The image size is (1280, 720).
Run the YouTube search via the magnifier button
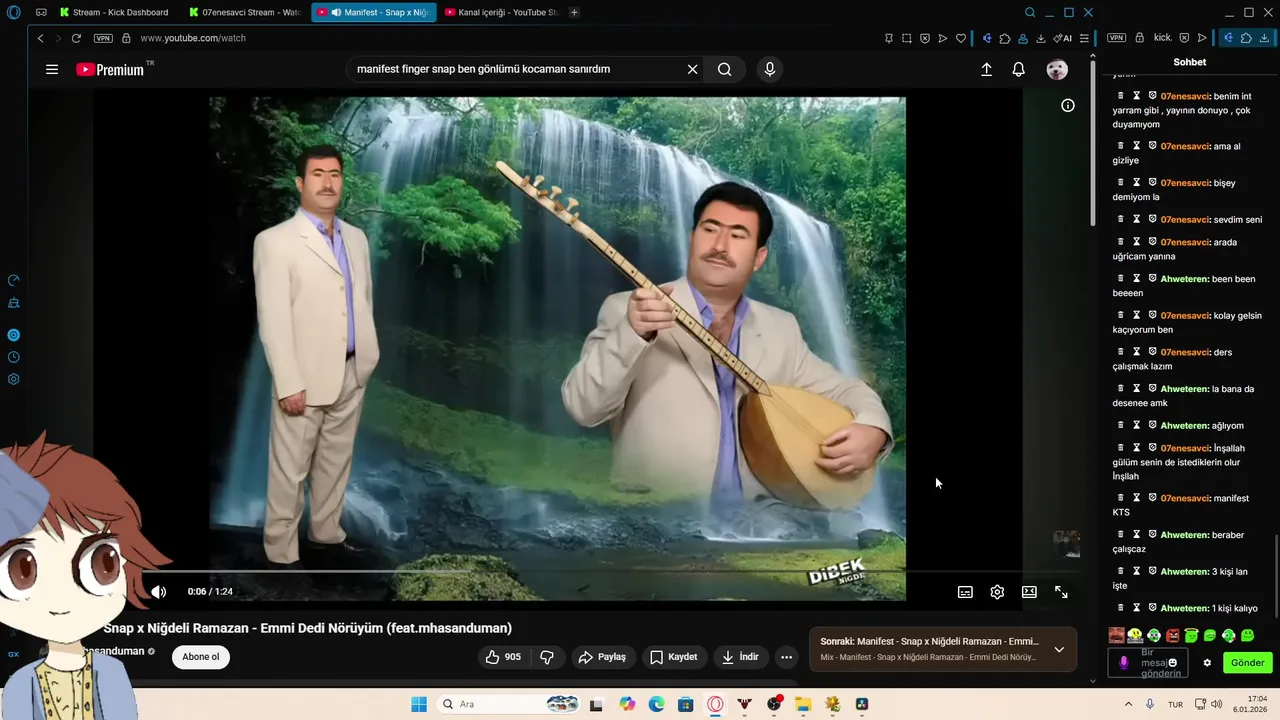(x=725, y=69)
